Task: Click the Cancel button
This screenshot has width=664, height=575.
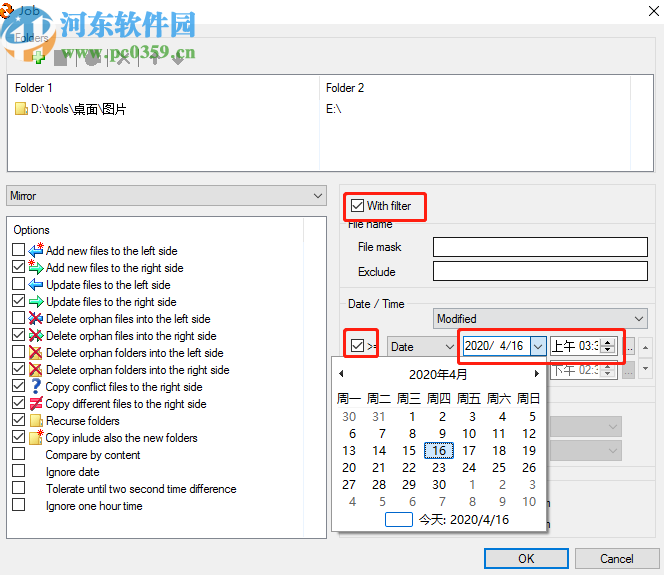Action: coord(617,558)
